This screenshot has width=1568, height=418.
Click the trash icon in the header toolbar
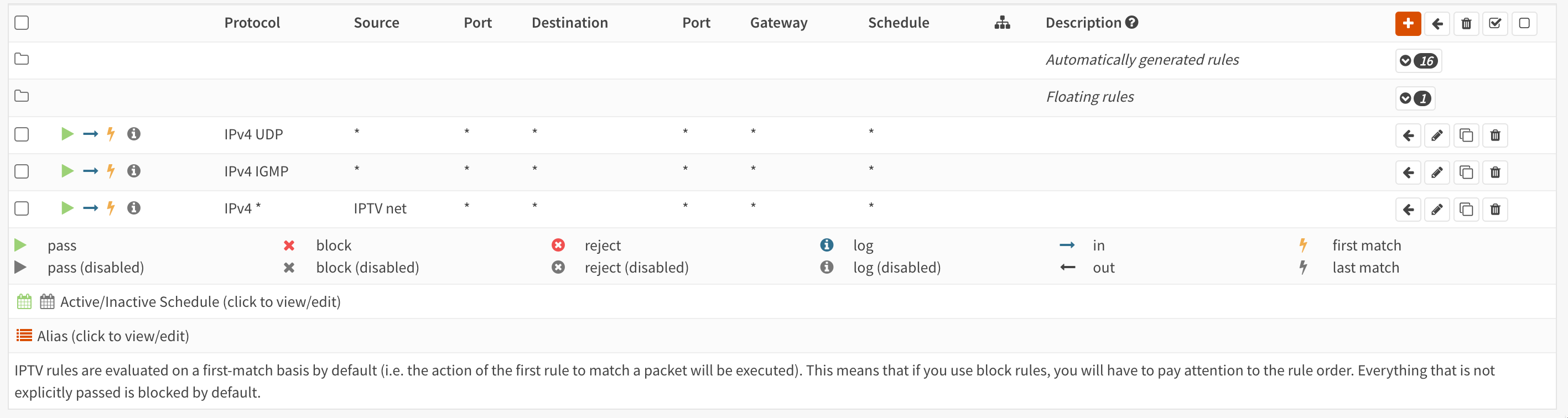click(x=1466, y=24)
